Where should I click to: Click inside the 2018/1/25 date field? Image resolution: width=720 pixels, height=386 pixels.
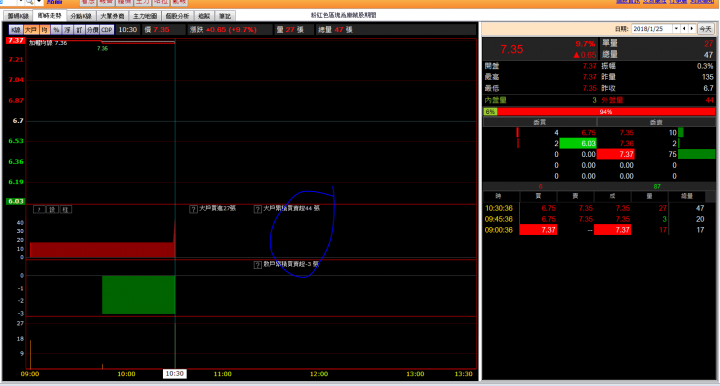[652, 28]
